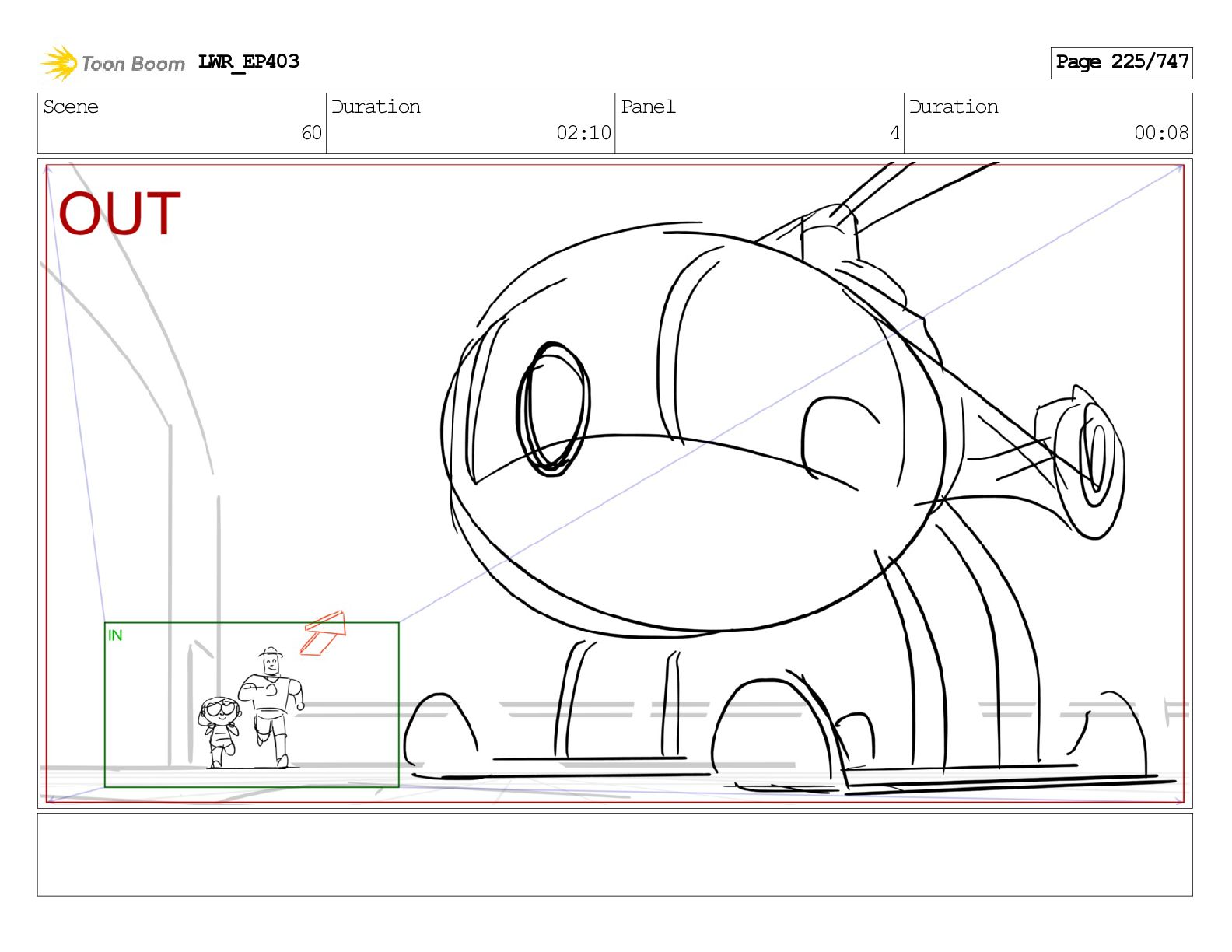Click the Page 225/747 indicator box
The image size is (1232, 952).
point(1121,62)
